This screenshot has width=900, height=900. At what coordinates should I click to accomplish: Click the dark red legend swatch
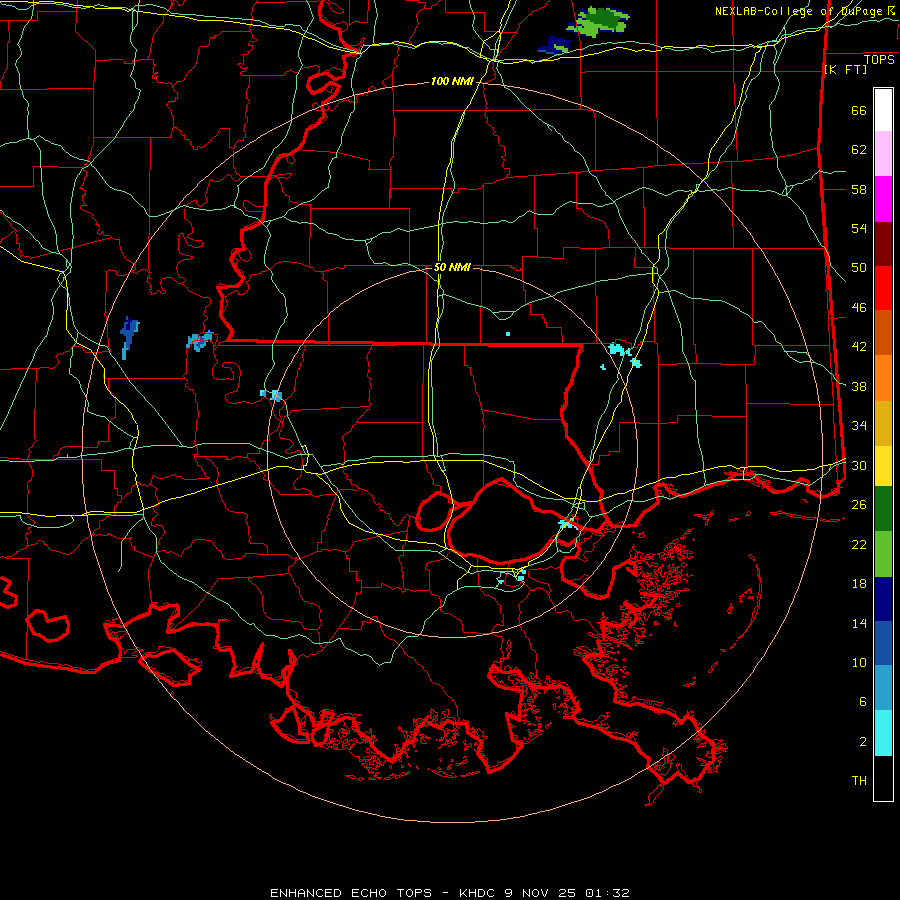click(883, 245)
